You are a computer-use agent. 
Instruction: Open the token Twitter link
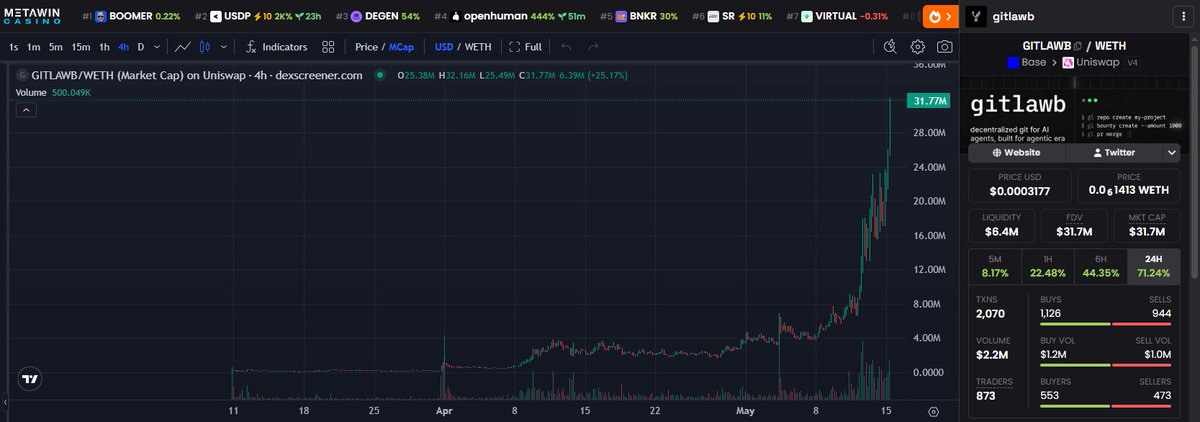[1113, 153]
